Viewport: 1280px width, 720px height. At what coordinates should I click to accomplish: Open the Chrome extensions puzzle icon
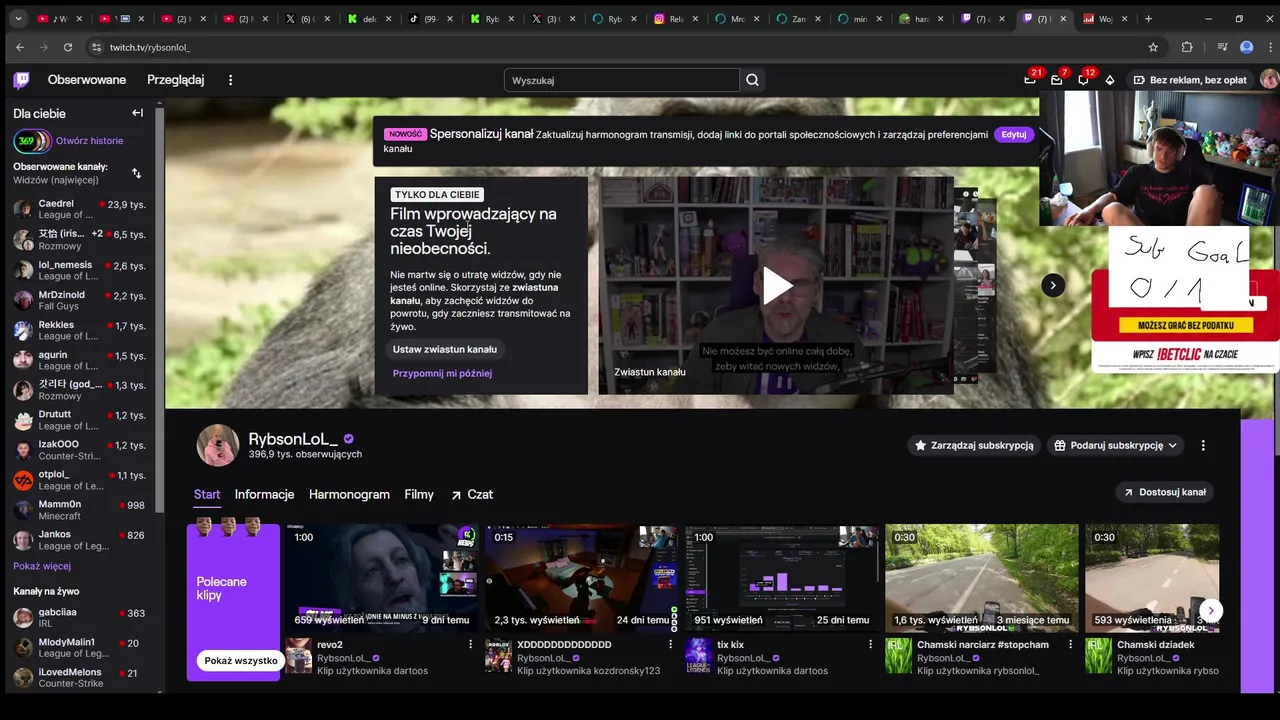pos(1187,47)
